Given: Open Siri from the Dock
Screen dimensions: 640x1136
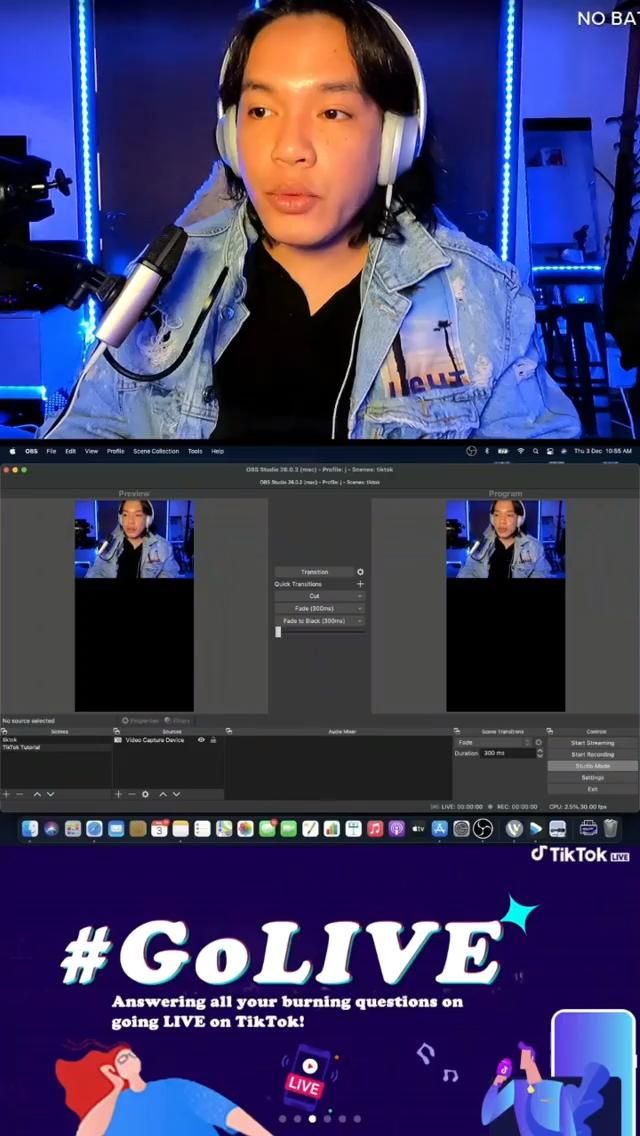Looking at the screenshot, I should click(51, 828).
